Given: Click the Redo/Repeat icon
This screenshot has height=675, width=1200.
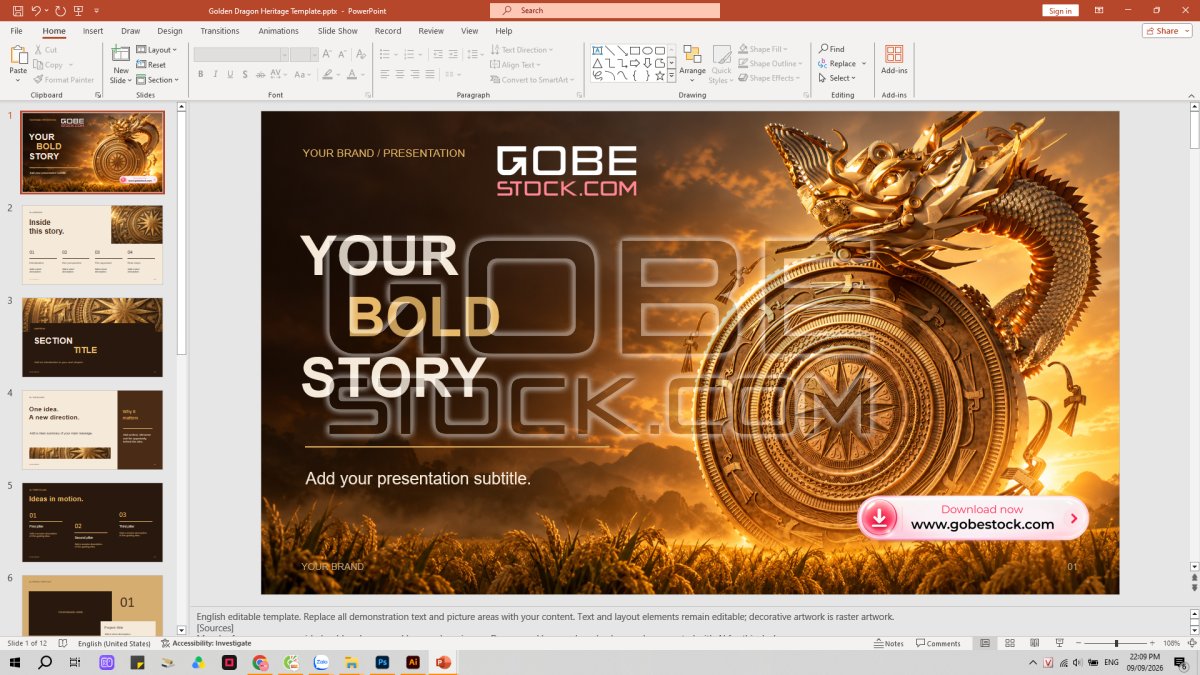Looking at the screenshot, I should click(x=62, y=10).
